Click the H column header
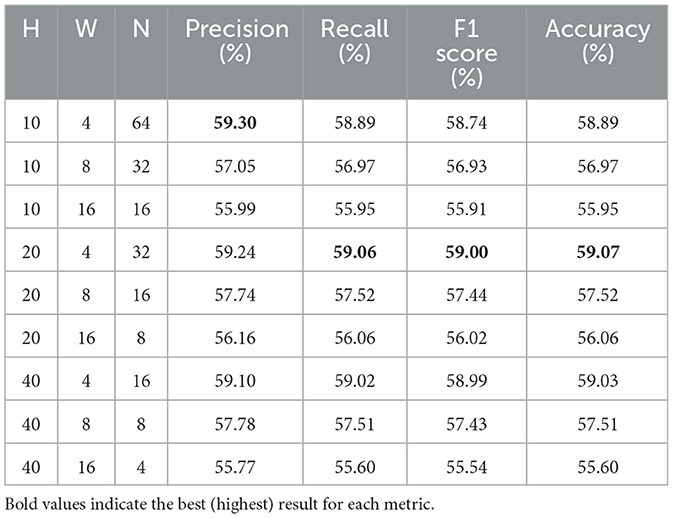This screenshot has width=673, height=518. 31,30
